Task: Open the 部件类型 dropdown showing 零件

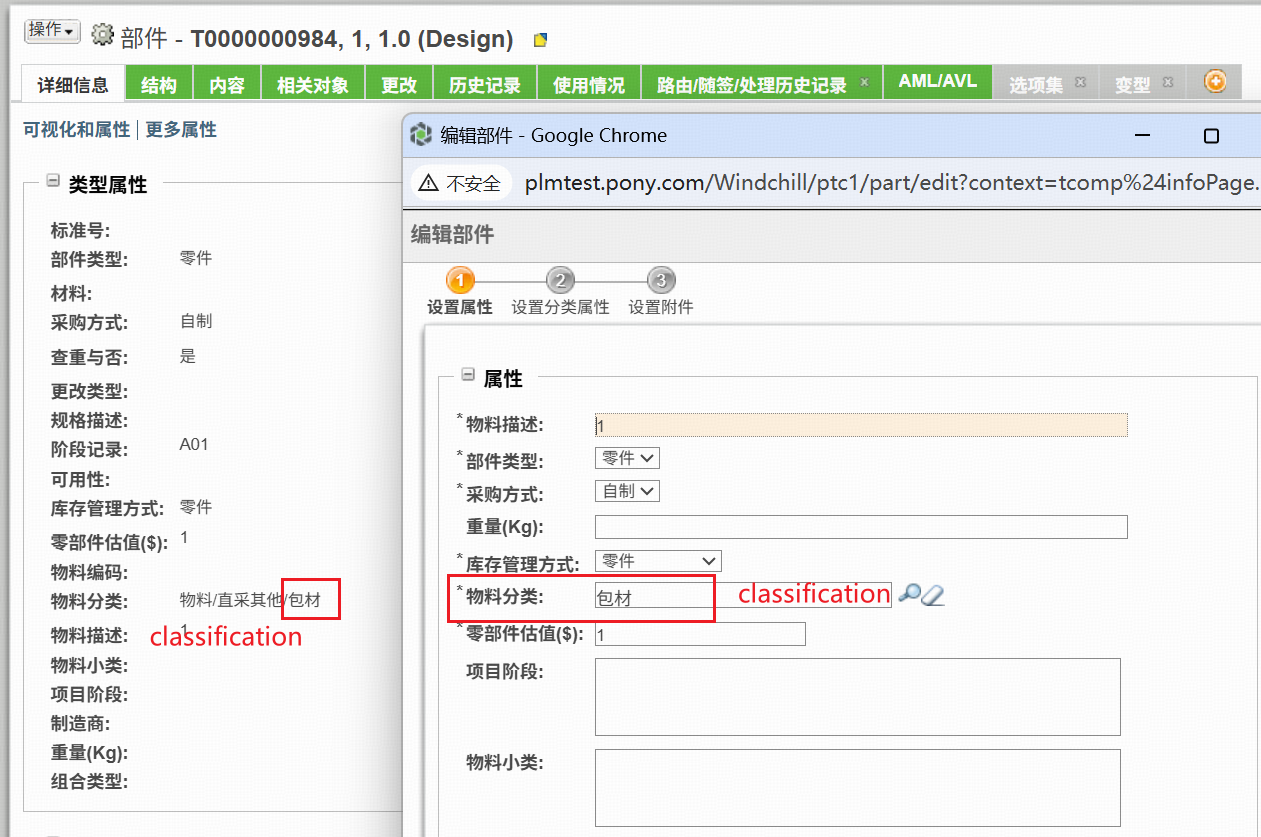Action: point(627,457)
